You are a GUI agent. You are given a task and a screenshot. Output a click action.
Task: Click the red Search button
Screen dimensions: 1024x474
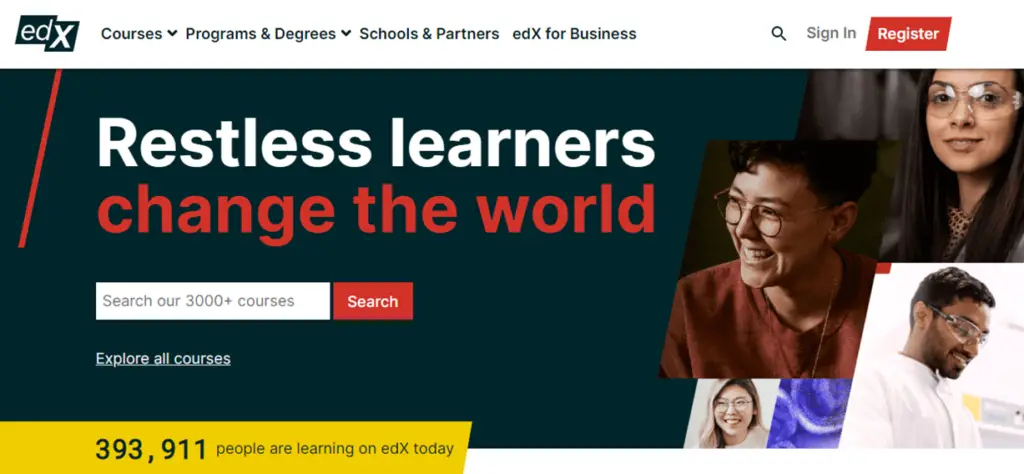[x=373, y=301]
